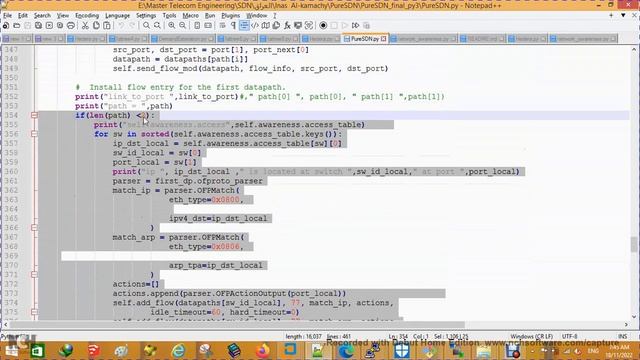Click the fold marker at line 375
The height and width of the screenshot is (360, 640).
point(34,312)
